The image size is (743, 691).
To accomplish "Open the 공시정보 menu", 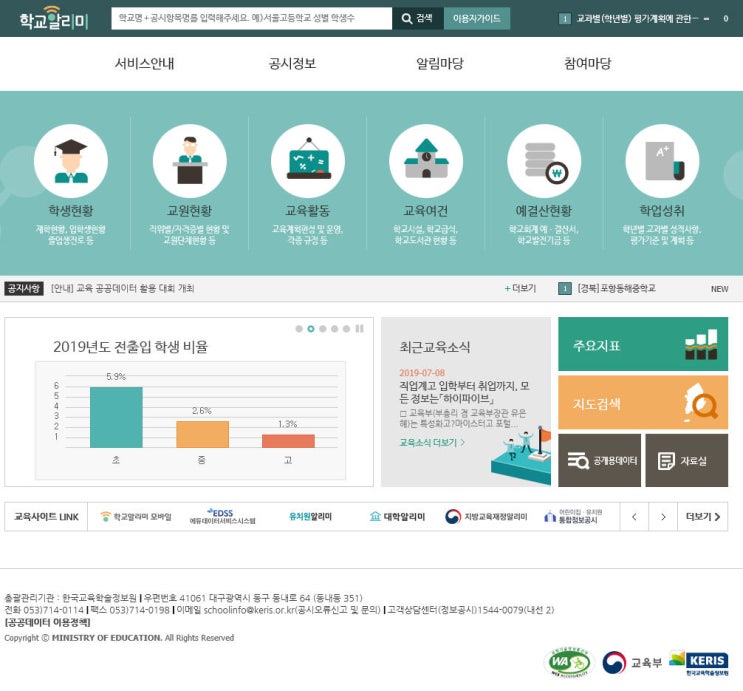I will 292,64.
